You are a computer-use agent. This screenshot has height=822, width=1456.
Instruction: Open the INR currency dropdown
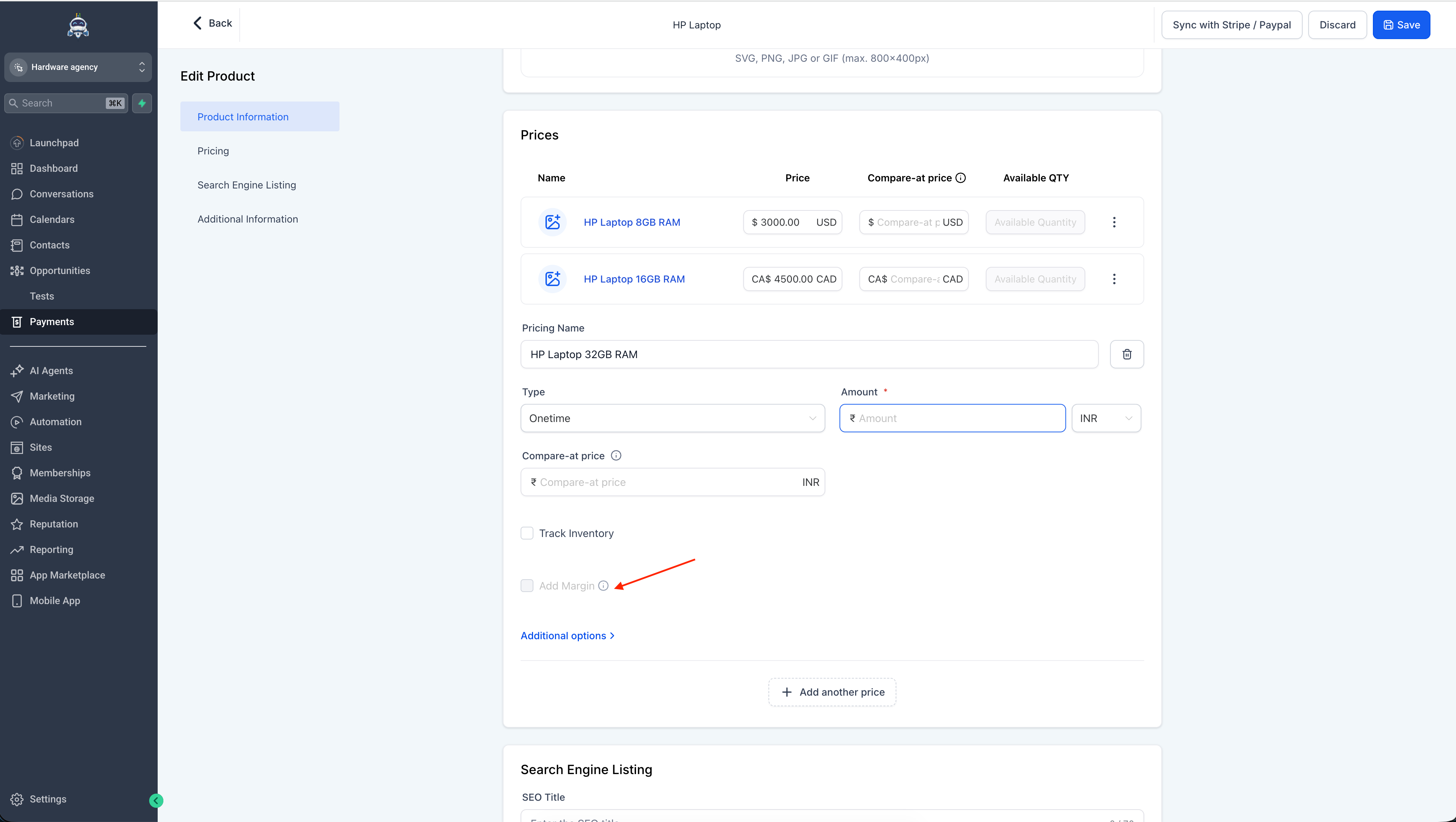pos(1105,418)
